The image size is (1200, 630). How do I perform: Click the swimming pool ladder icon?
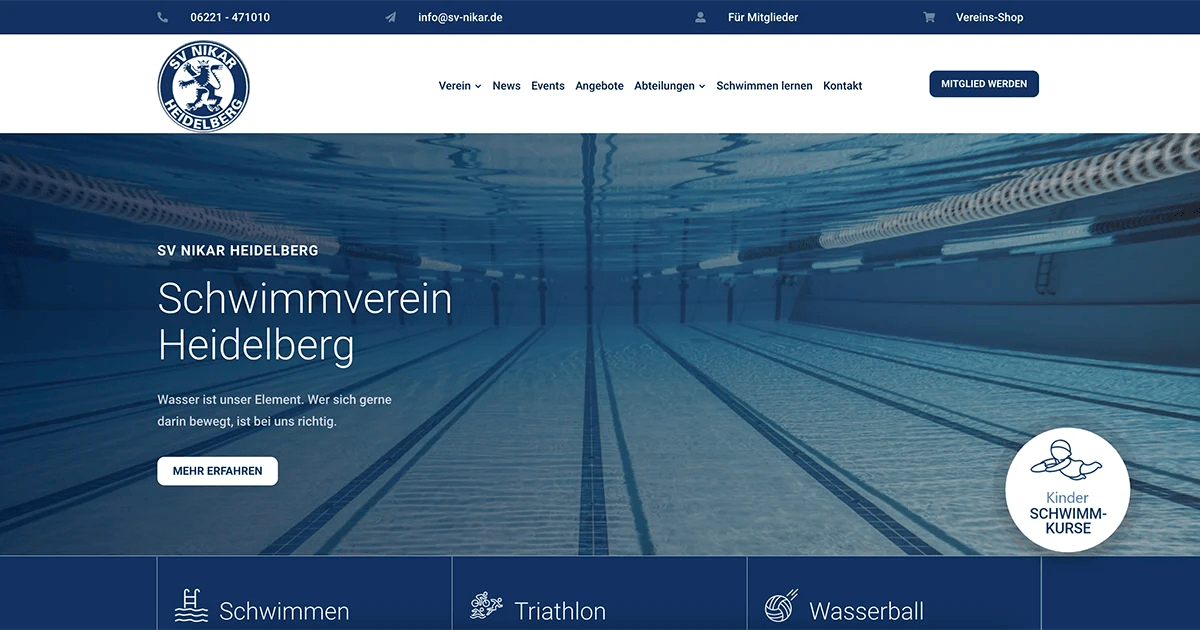[191, 605]
